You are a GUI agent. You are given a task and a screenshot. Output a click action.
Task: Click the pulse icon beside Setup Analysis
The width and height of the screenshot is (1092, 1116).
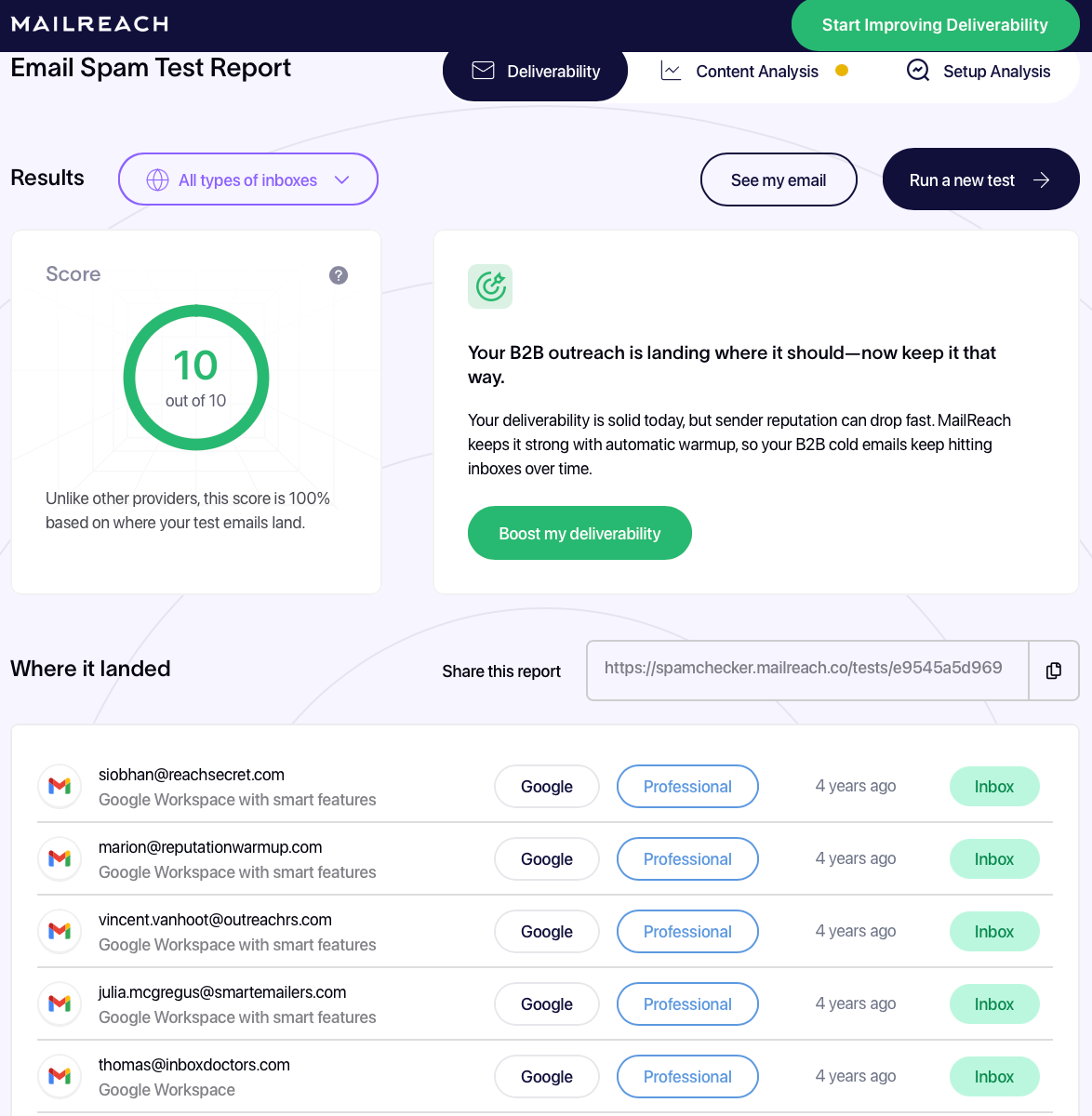(917, 70)
